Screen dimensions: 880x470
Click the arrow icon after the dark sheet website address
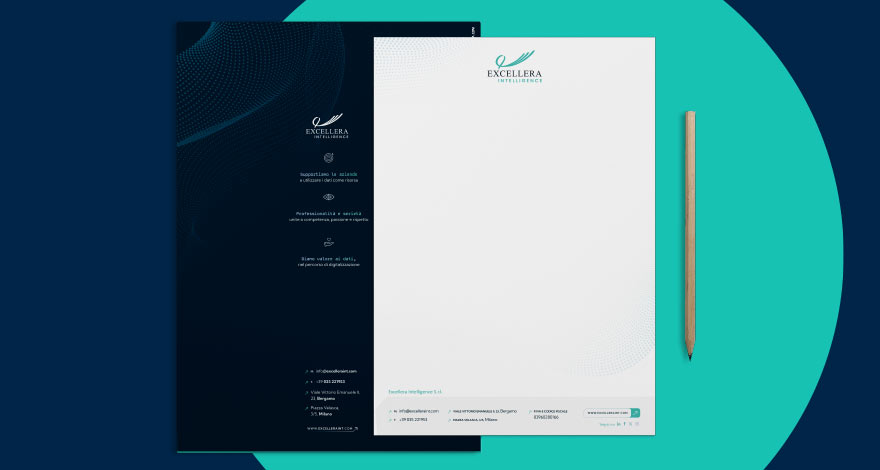[x=356, y=428]
